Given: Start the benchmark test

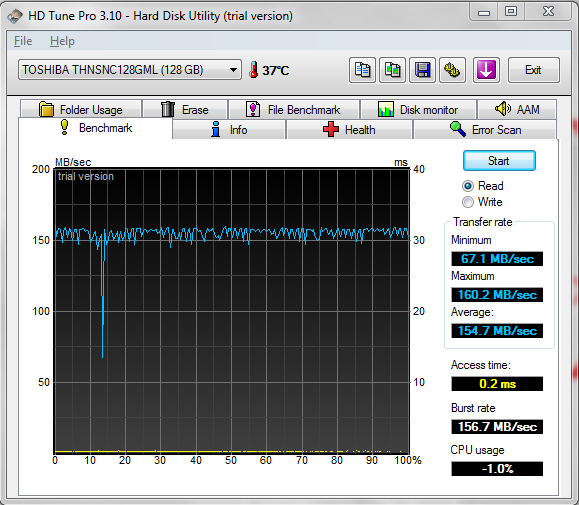Looking at the screenshot, I should tap(499, 161).
